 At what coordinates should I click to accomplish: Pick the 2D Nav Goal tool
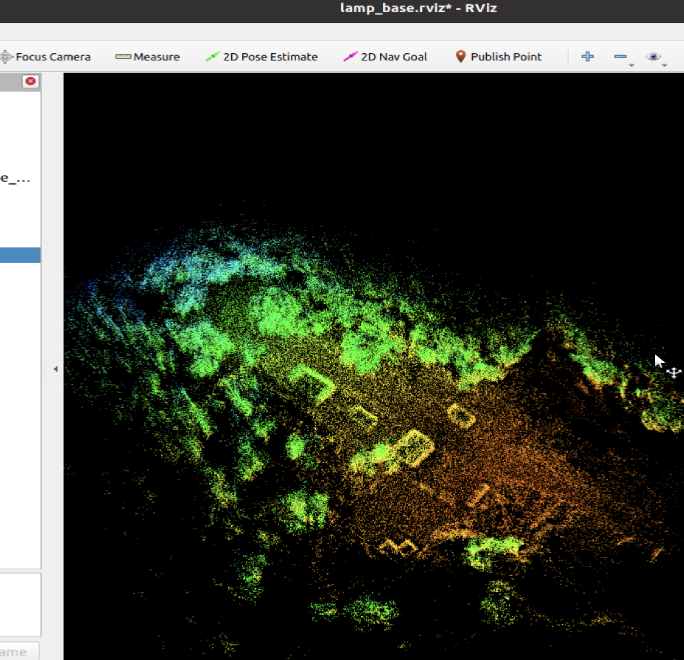pos(384,57)
